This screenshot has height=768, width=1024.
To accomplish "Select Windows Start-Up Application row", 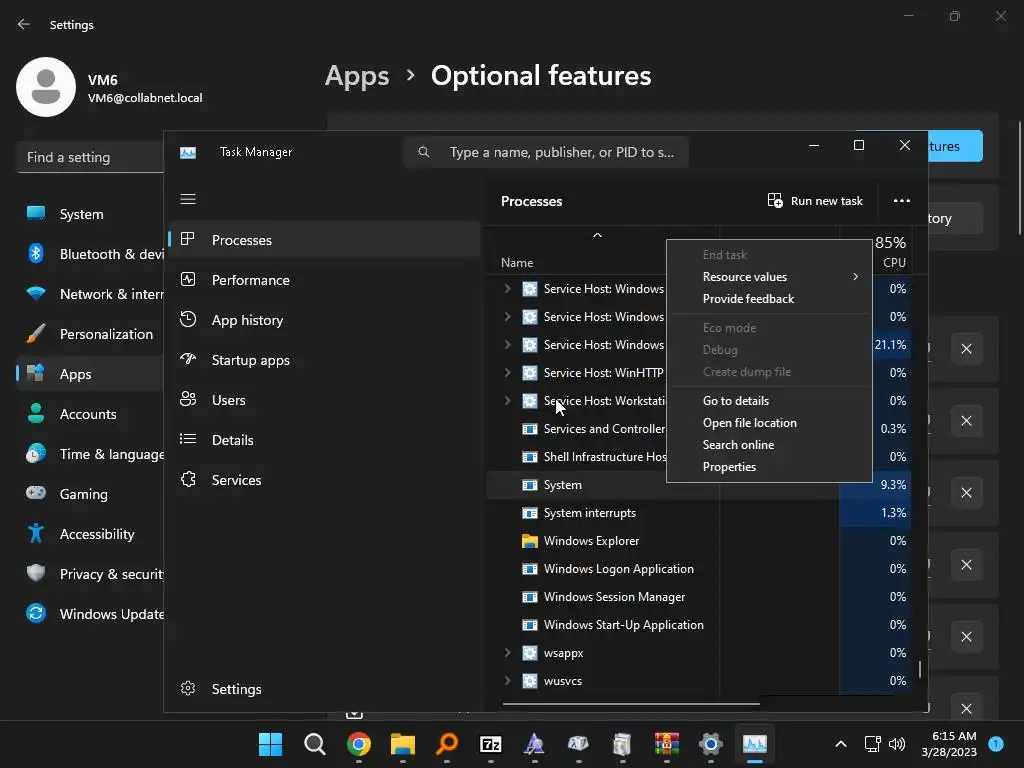I will tap(699, 625).
